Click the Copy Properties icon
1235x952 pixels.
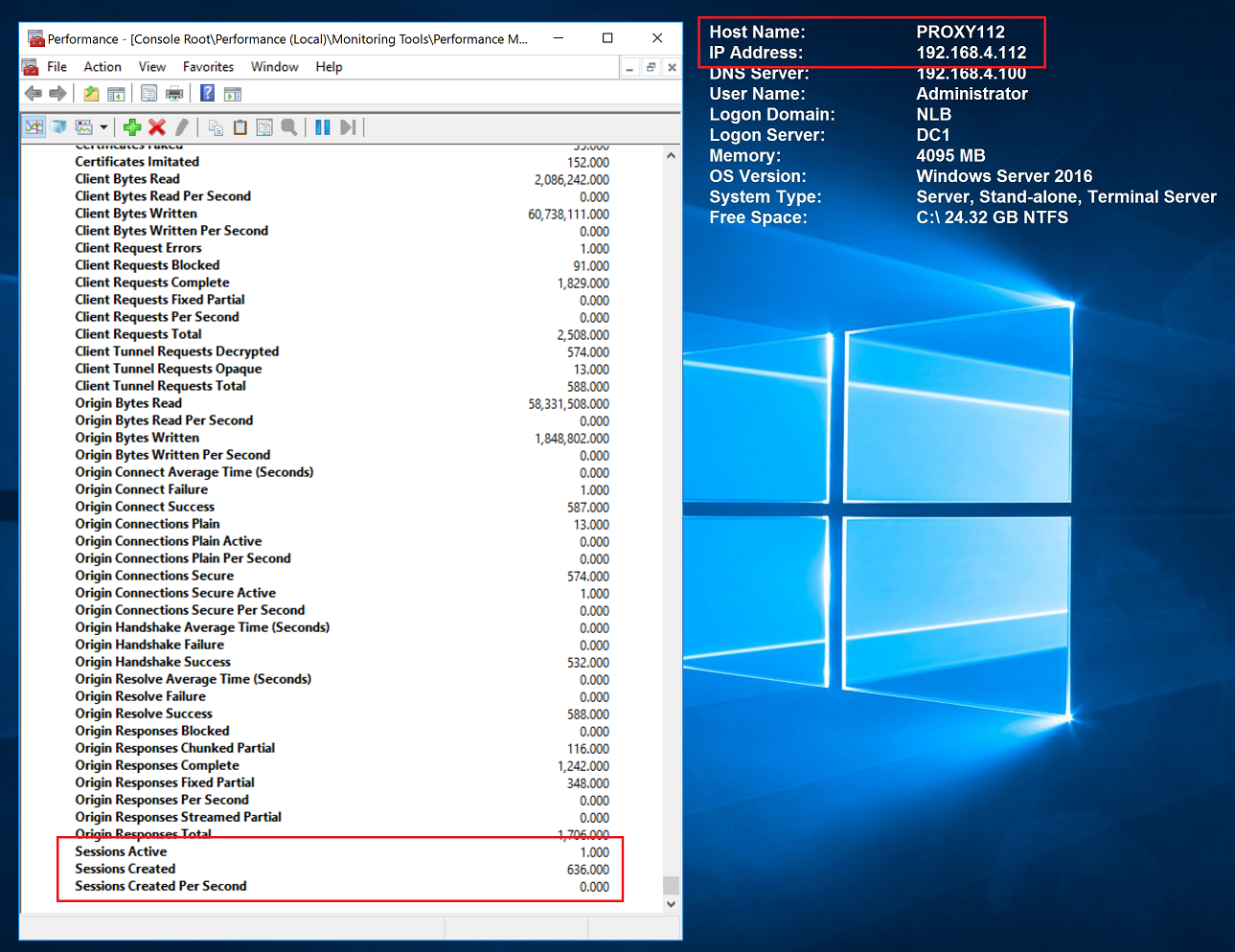point(216,126)
